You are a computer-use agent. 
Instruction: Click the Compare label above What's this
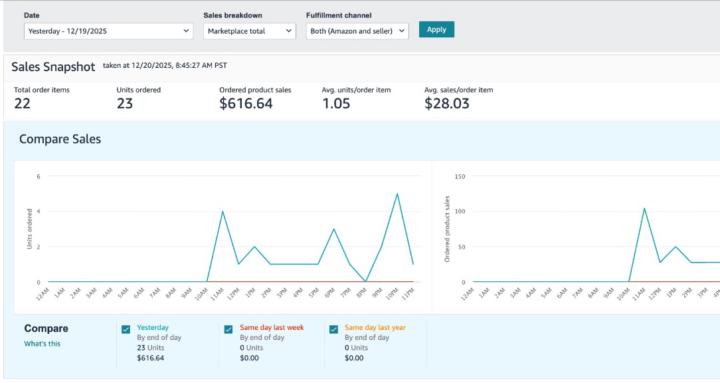[x=46, y=328]
